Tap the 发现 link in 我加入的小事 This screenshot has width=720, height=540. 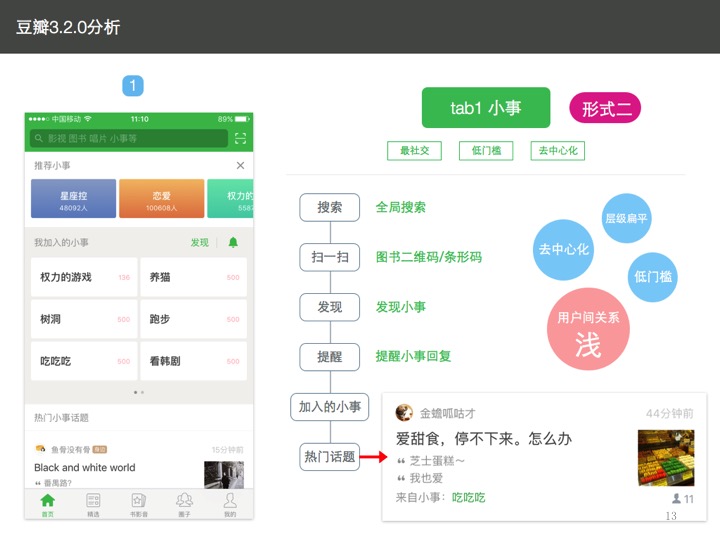200,242
